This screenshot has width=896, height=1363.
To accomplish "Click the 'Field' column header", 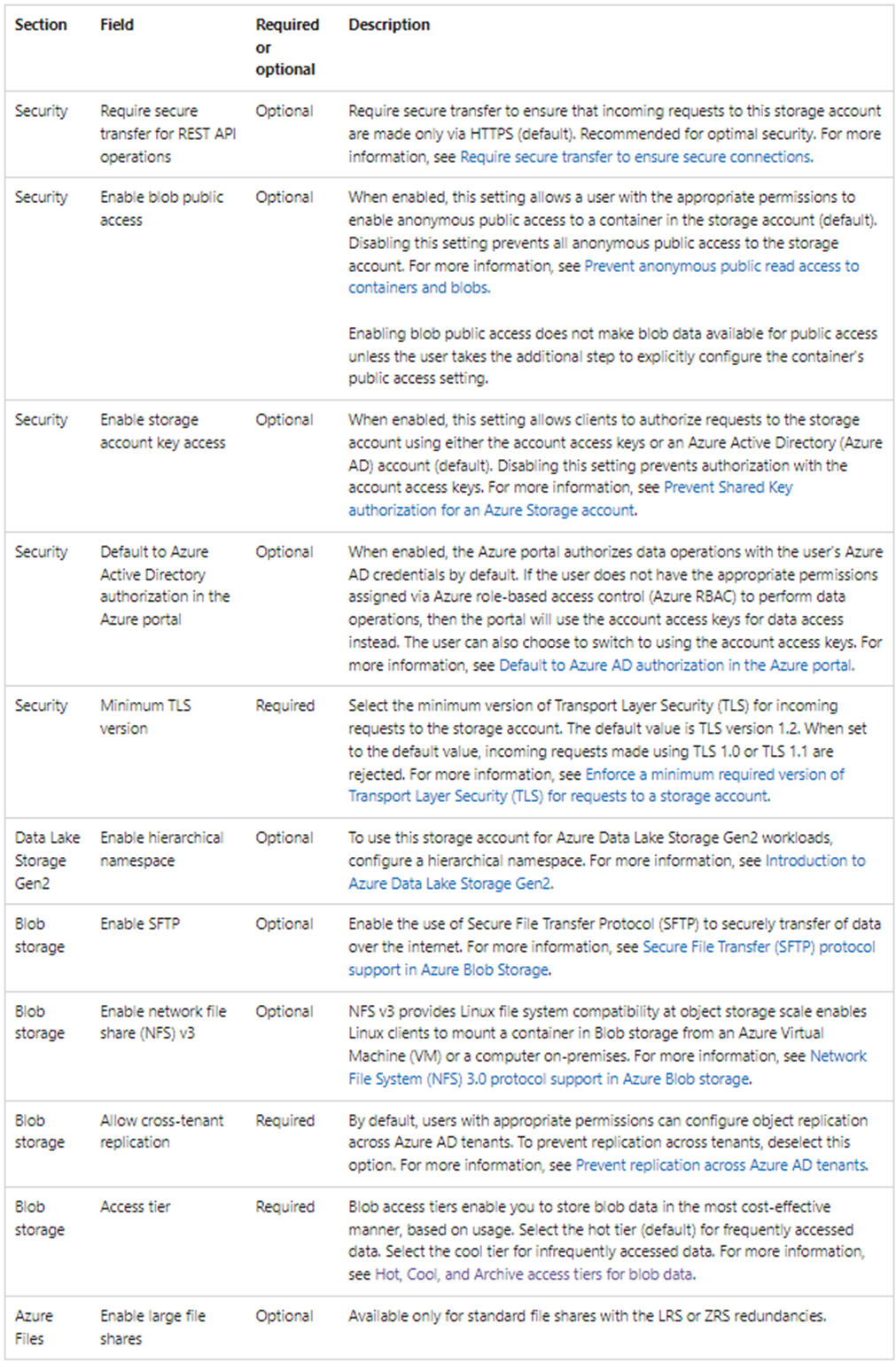I will 117,25.
